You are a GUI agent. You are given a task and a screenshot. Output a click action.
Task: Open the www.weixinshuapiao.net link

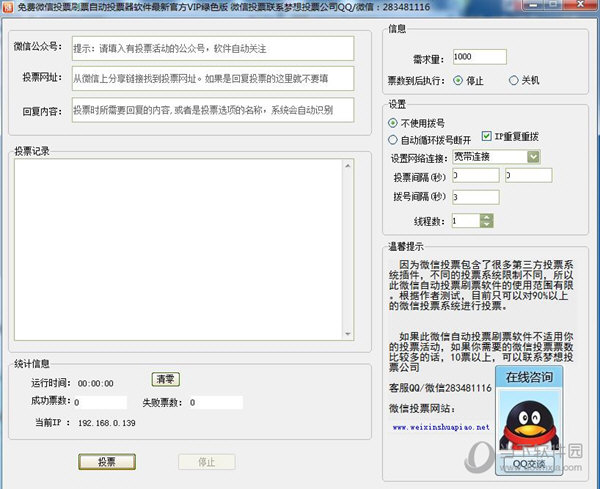coord(441,427)
